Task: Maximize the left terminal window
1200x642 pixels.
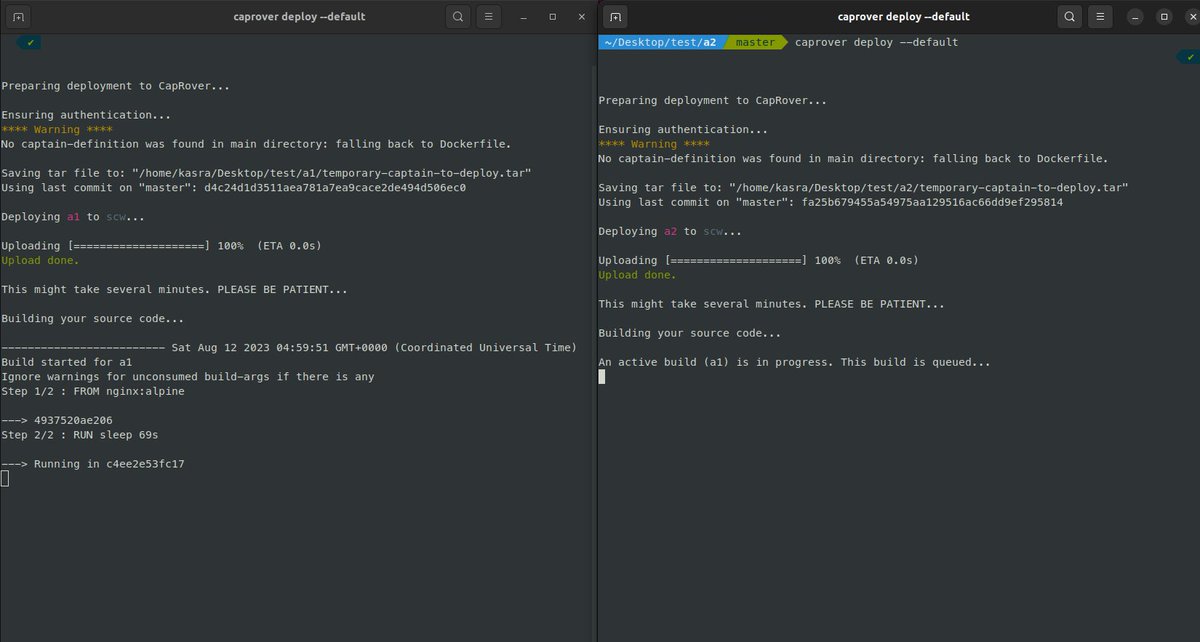Action: (553, 17)
